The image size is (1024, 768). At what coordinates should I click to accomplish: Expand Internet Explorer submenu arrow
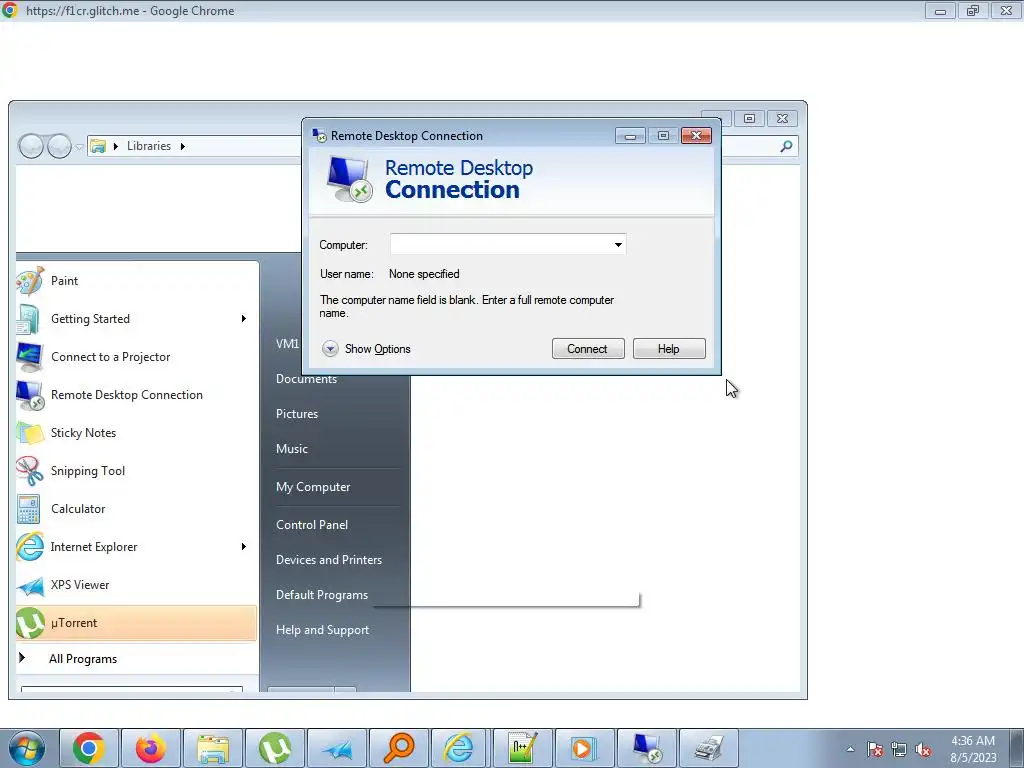point(244,547)
